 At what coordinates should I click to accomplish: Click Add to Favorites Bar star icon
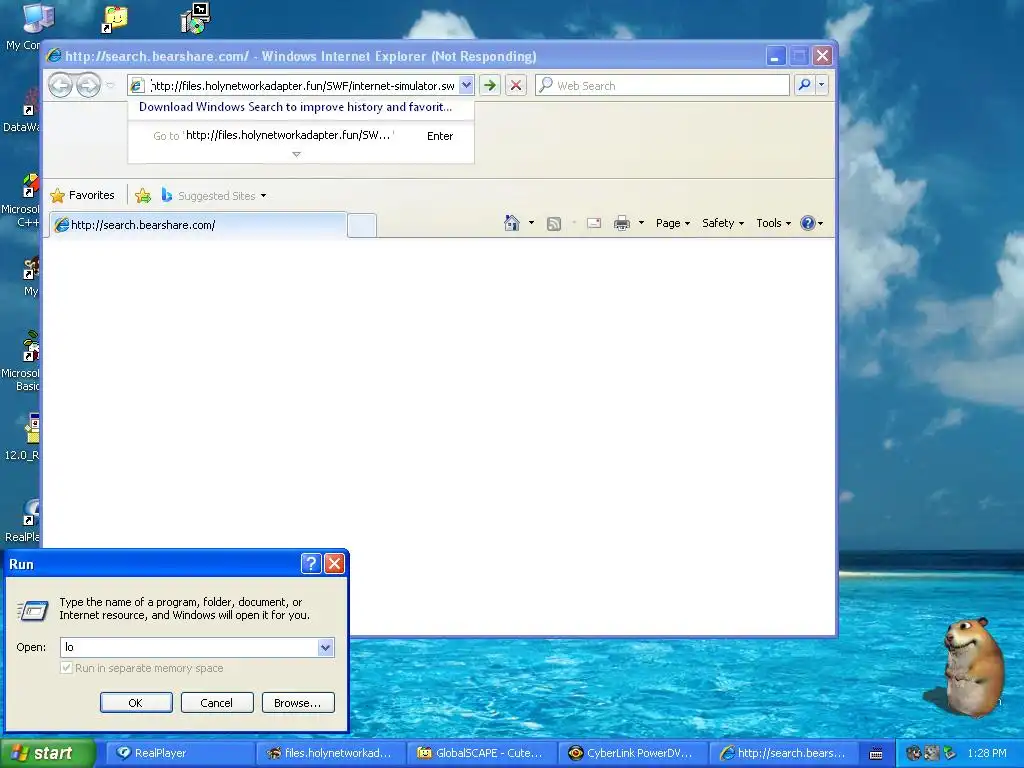coord(143,195)
